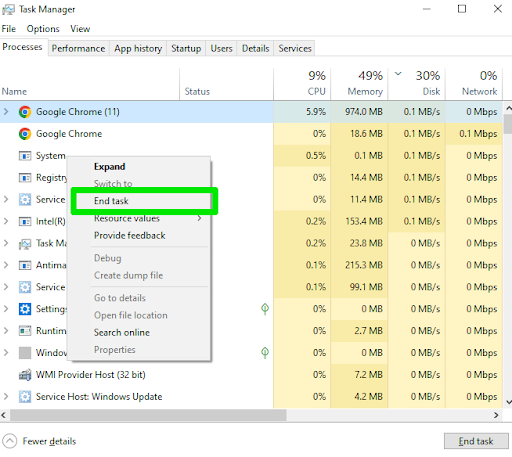Click the Runtime Broker process icon

[x=25, y=331]
